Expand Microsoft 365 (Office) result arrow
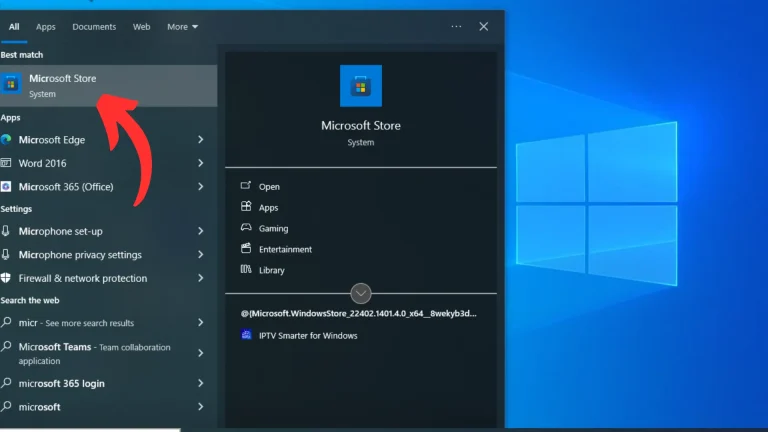The height and width of the screenshot is (432, 768). (x=201, y=187)
